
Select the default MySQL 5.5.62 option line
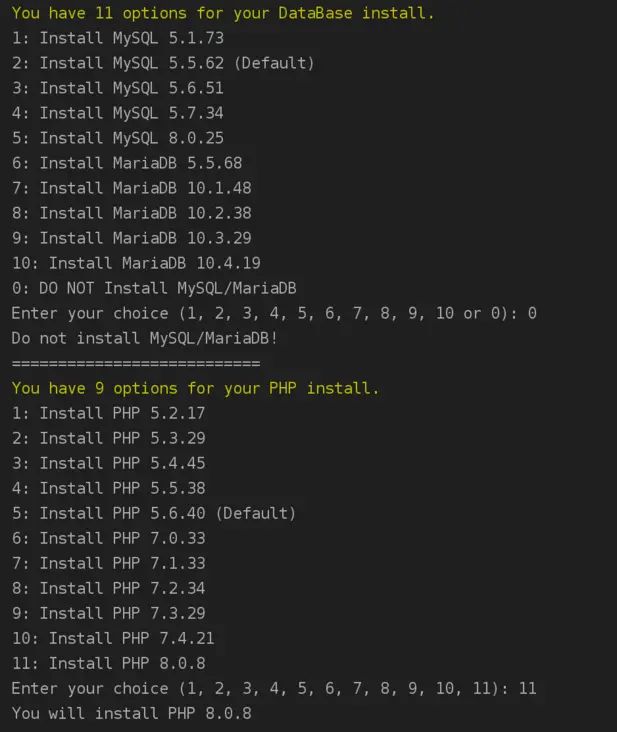pos(163,63)
